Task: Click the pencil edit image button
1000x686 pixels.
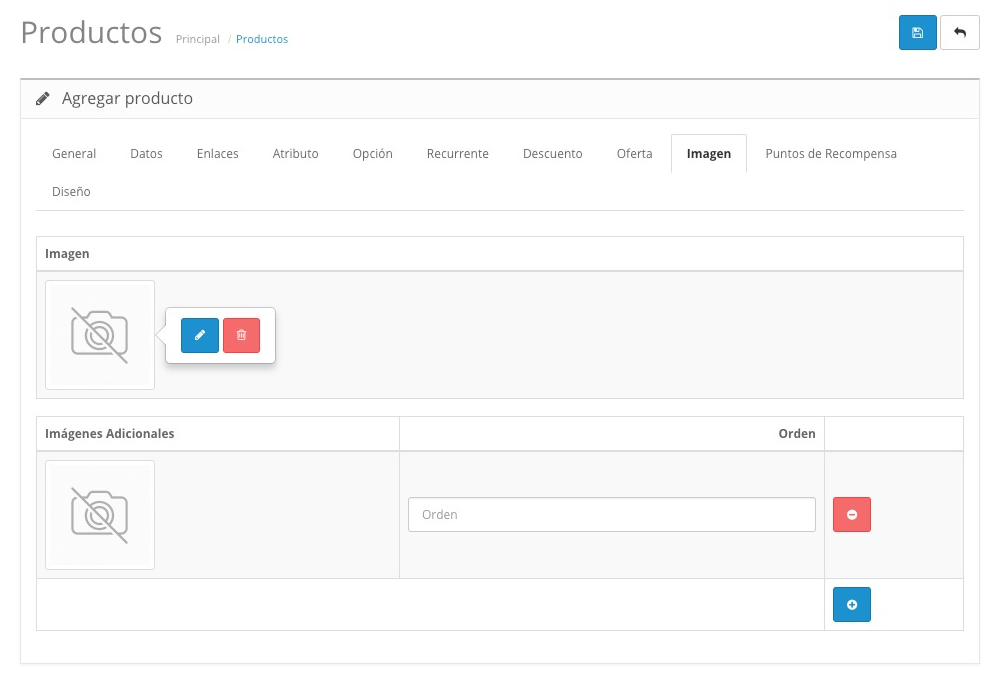Action: click(x=200, y=335)
